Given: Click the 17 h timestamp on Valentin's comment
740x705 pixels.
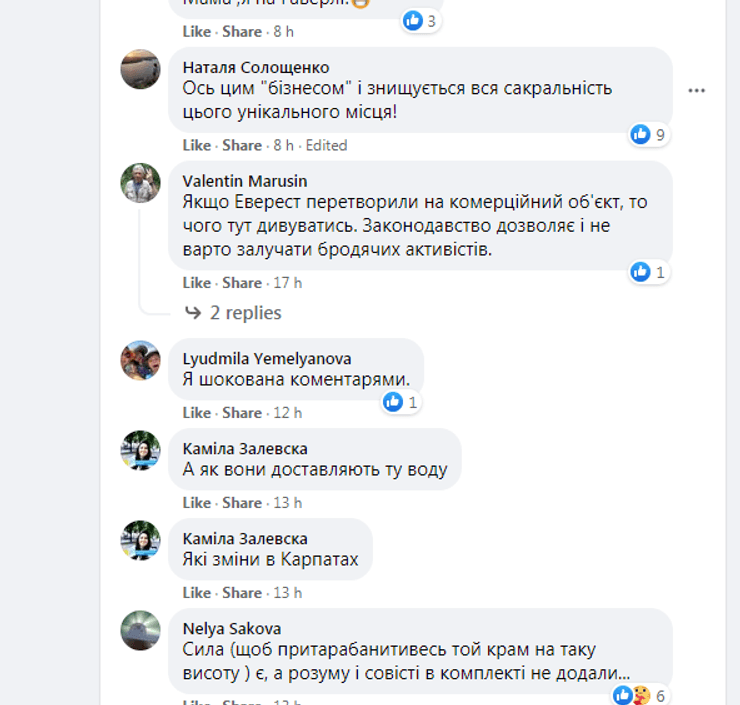Looking at the screenshot, I should pos(288,283).
